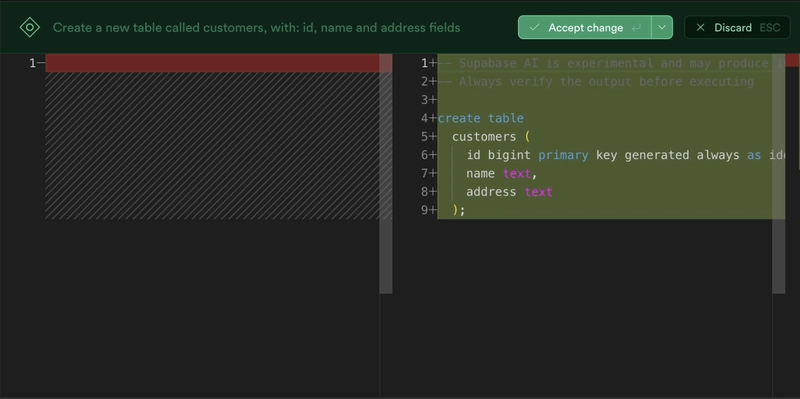
Task: Click the X icon in Discard button
Action: (701, 28)
